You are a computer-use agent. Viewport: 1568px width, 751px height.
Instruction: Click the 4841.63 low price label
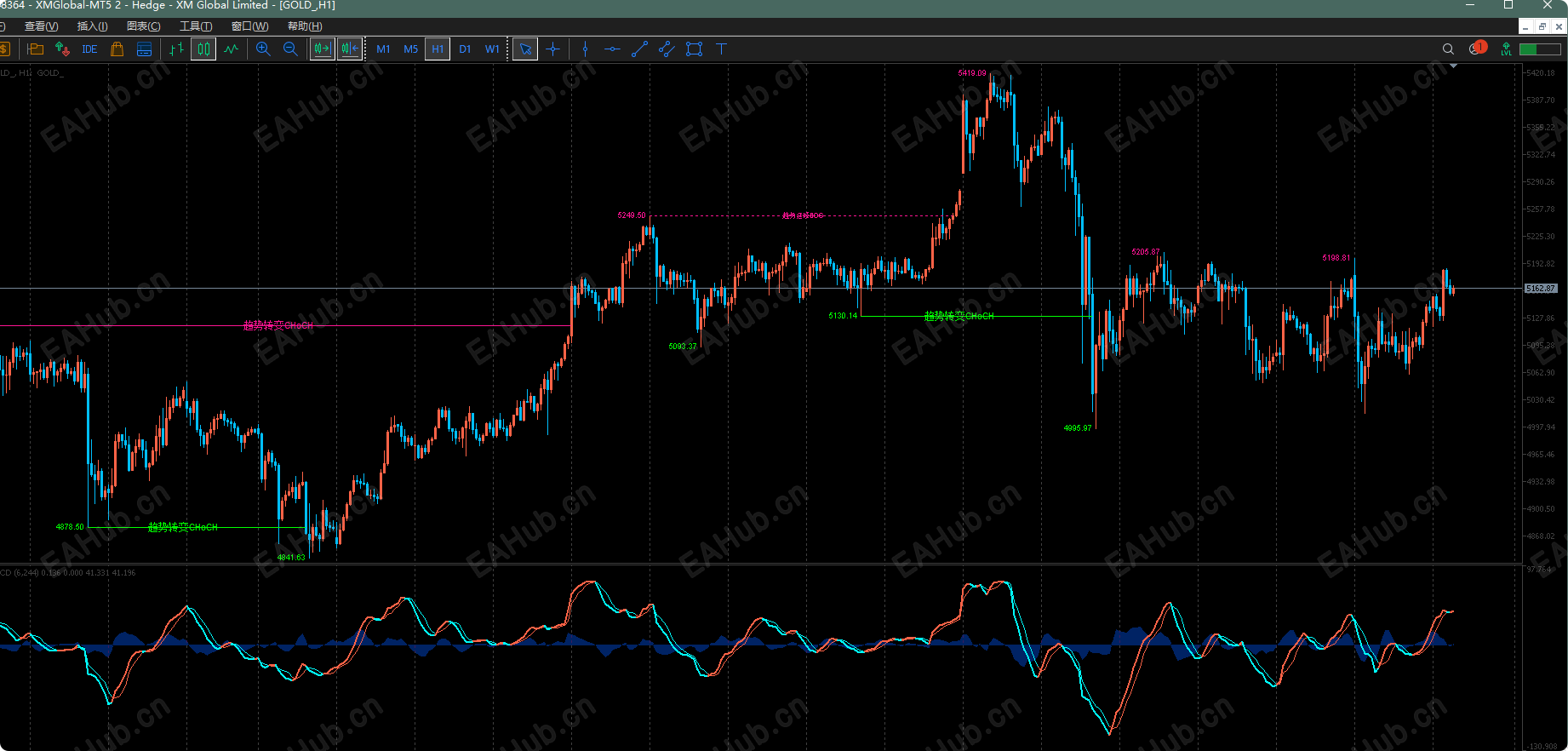[x=291, y=558]
